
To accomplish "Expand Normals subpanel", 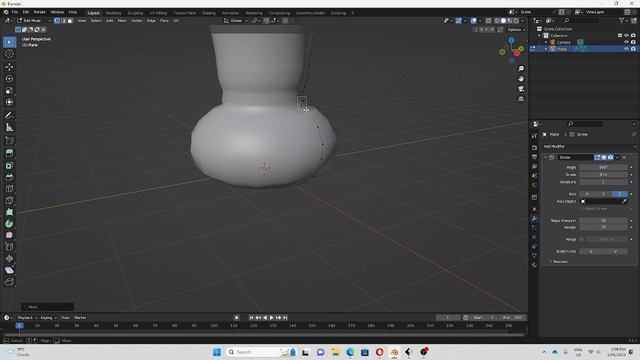I will tap(559, 262).
